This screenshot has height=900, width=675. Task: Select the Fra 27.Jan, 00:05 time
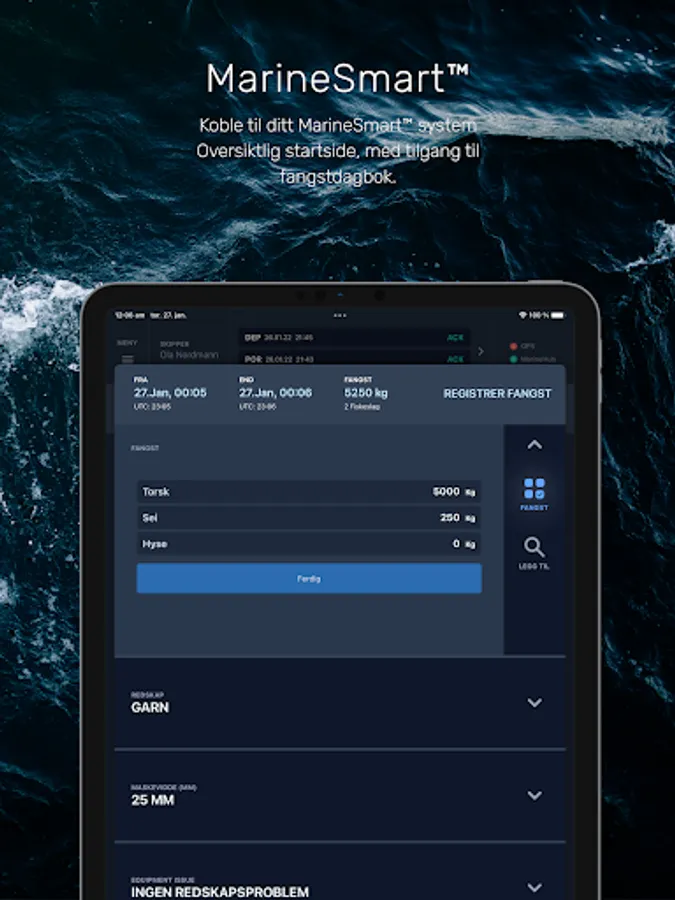170,393
